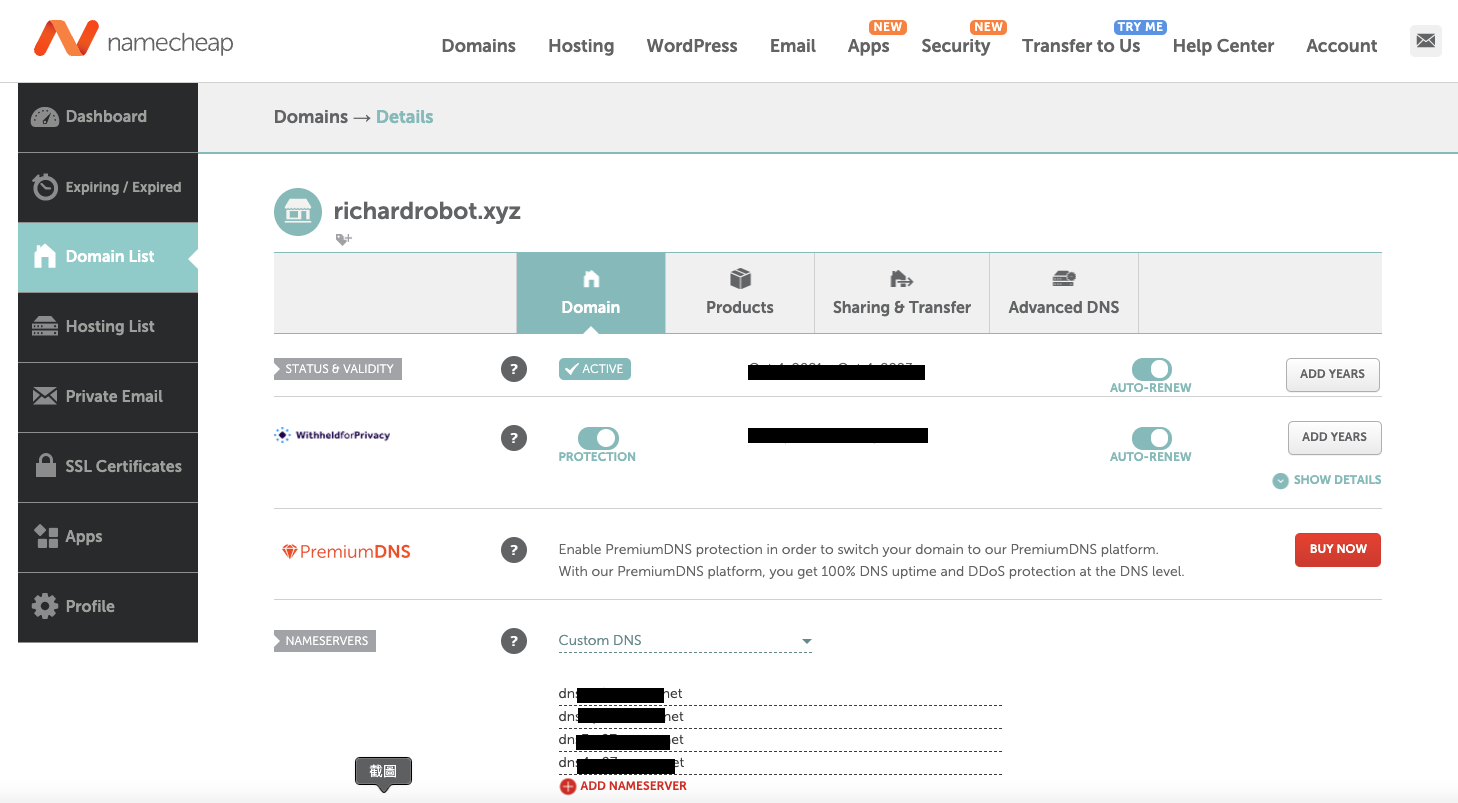Toggle domain Auto-Renew in Status row
This screenshot has width=1458, height=803.
pyautogui.click(x=1151, y=369)
